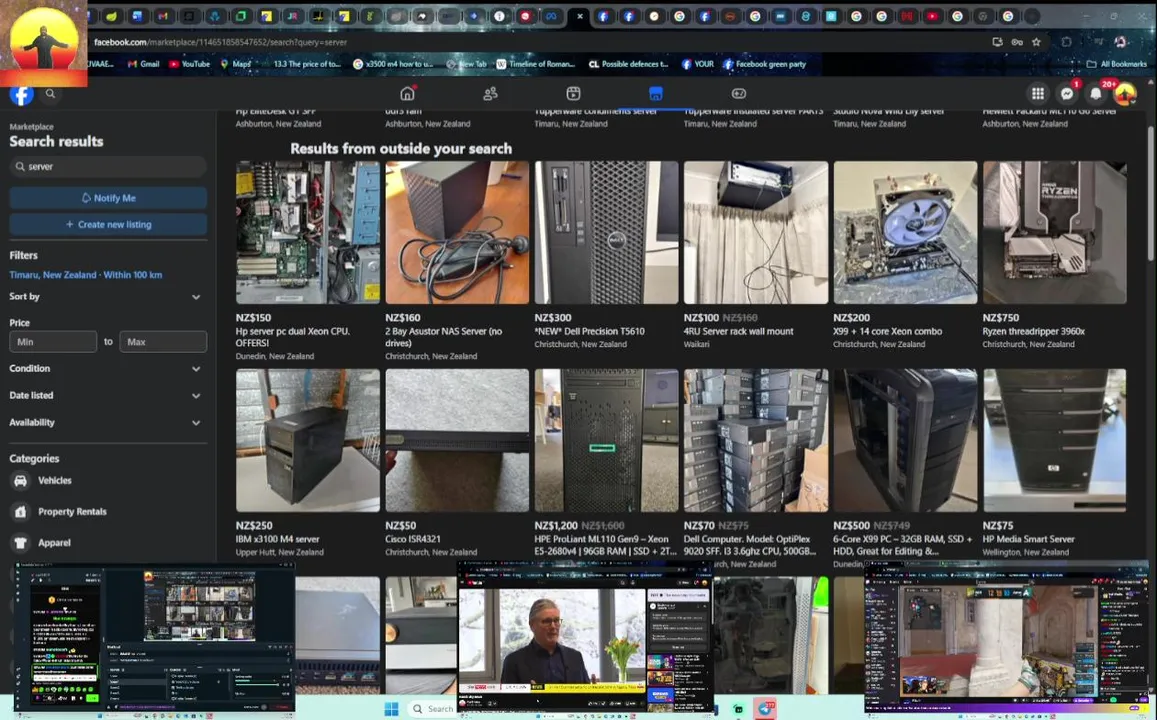
Task: Open Facebook Home feed icon
Action: (407, 94)
